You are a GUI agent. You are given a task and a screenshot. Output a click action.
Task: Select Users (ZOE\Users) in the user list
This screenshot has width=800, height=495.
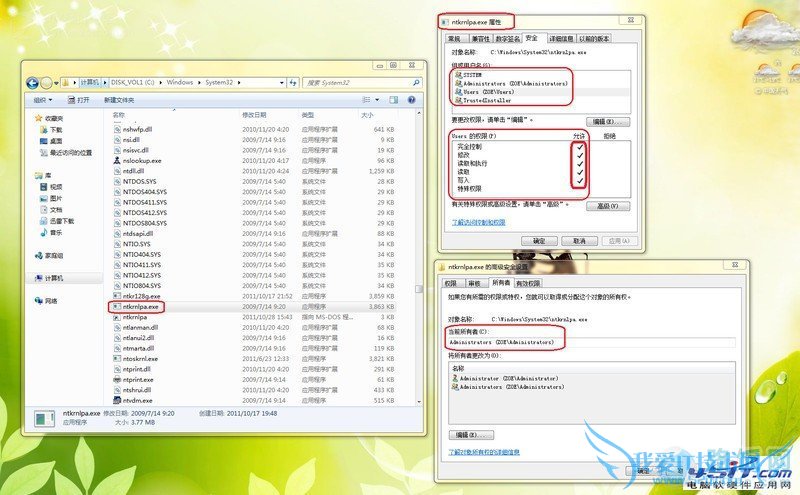(485, 92)
